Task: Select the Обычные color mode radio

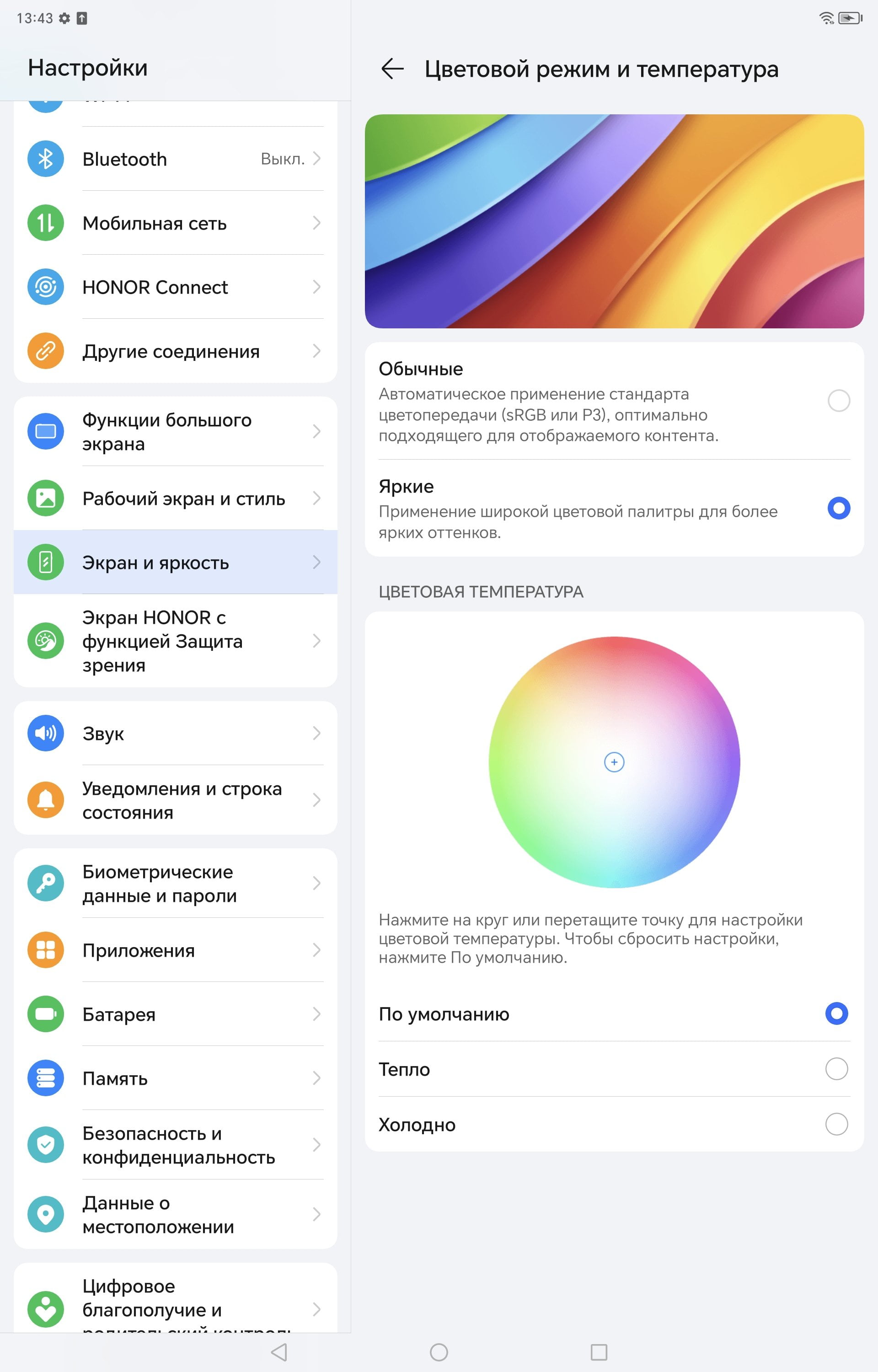Action: point(839,401)
